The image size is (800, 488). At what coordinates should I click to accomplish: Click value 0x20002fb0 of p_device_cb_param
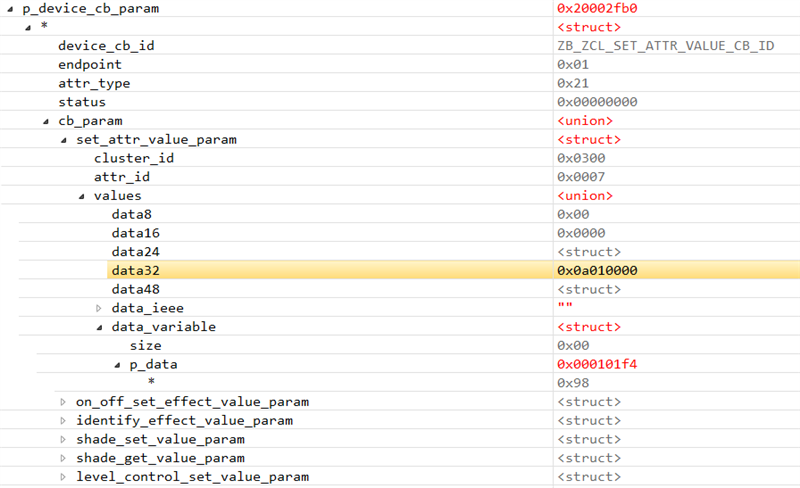(597, 9)
